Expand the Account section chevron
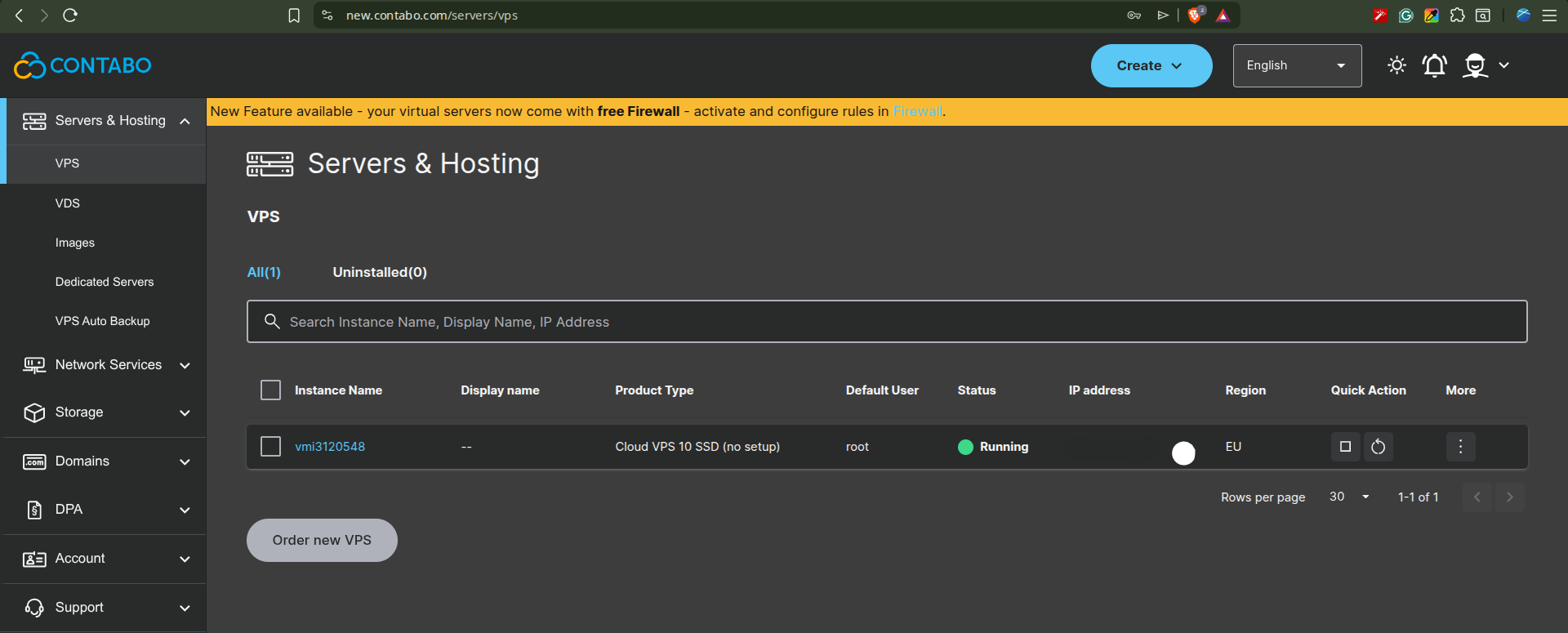This screenshot has height=633, width=1568. click(185, 559)
